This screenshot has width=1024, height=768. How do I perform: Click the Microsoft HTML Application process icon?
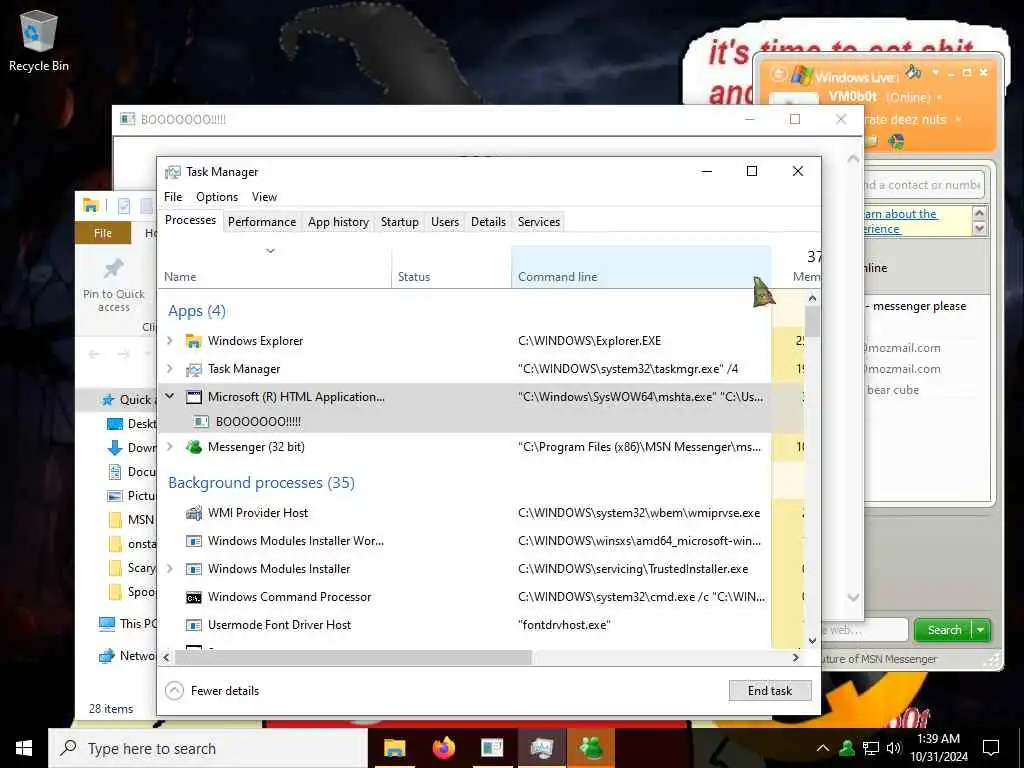pyautogui.click(x=193, y=396)
